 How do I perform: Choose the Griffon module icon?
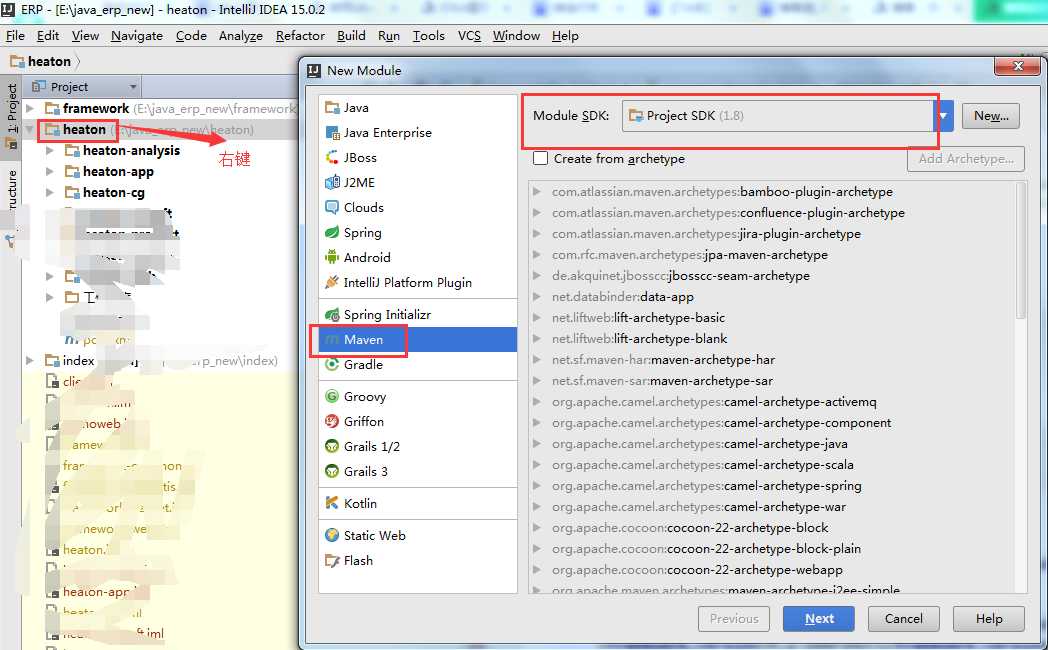pos(332,422)
